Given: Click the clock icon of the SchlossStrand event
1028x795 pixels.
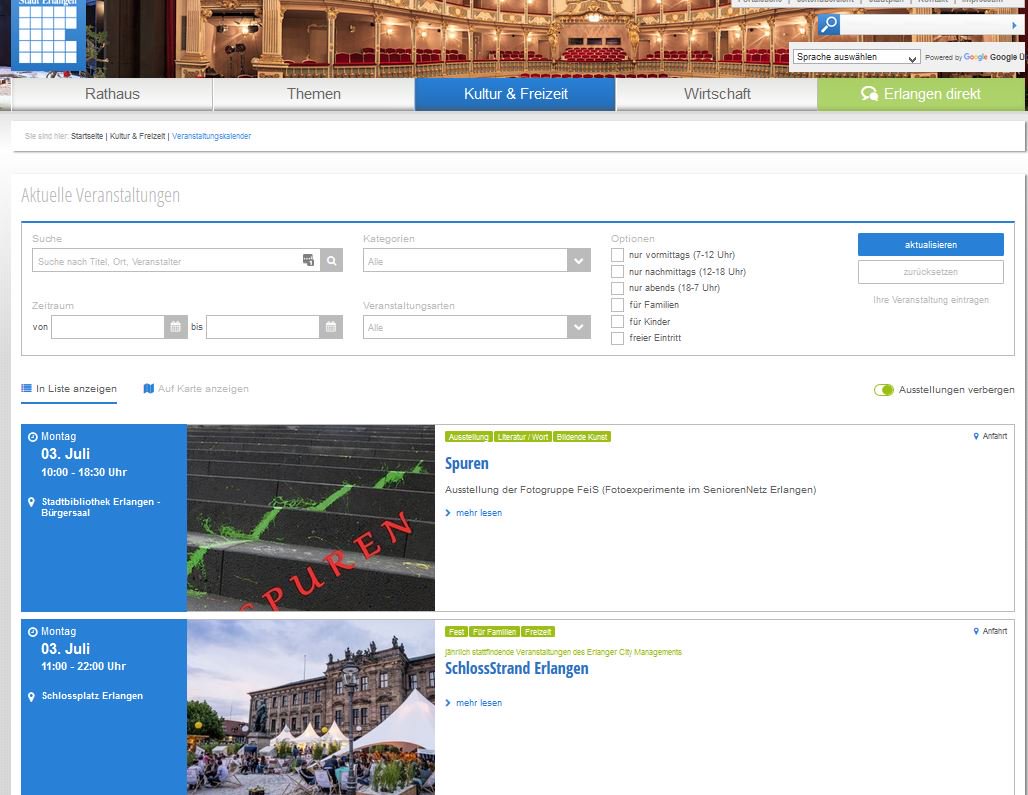Looking at the screenshot, I should click(x=33, y=632).
